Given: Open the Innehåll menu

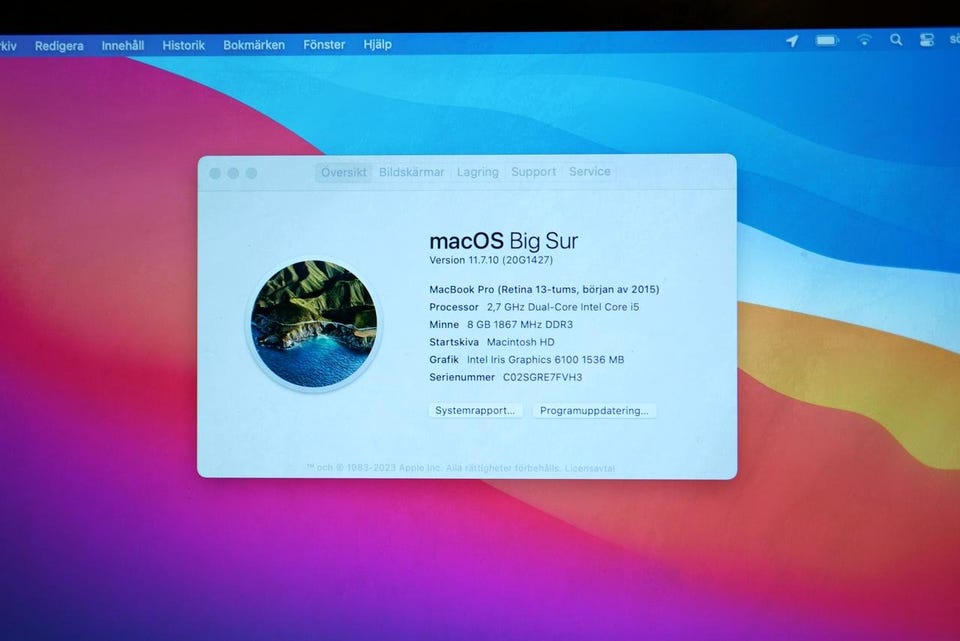Looking at the screenshot, I should (x=122, y=45).
